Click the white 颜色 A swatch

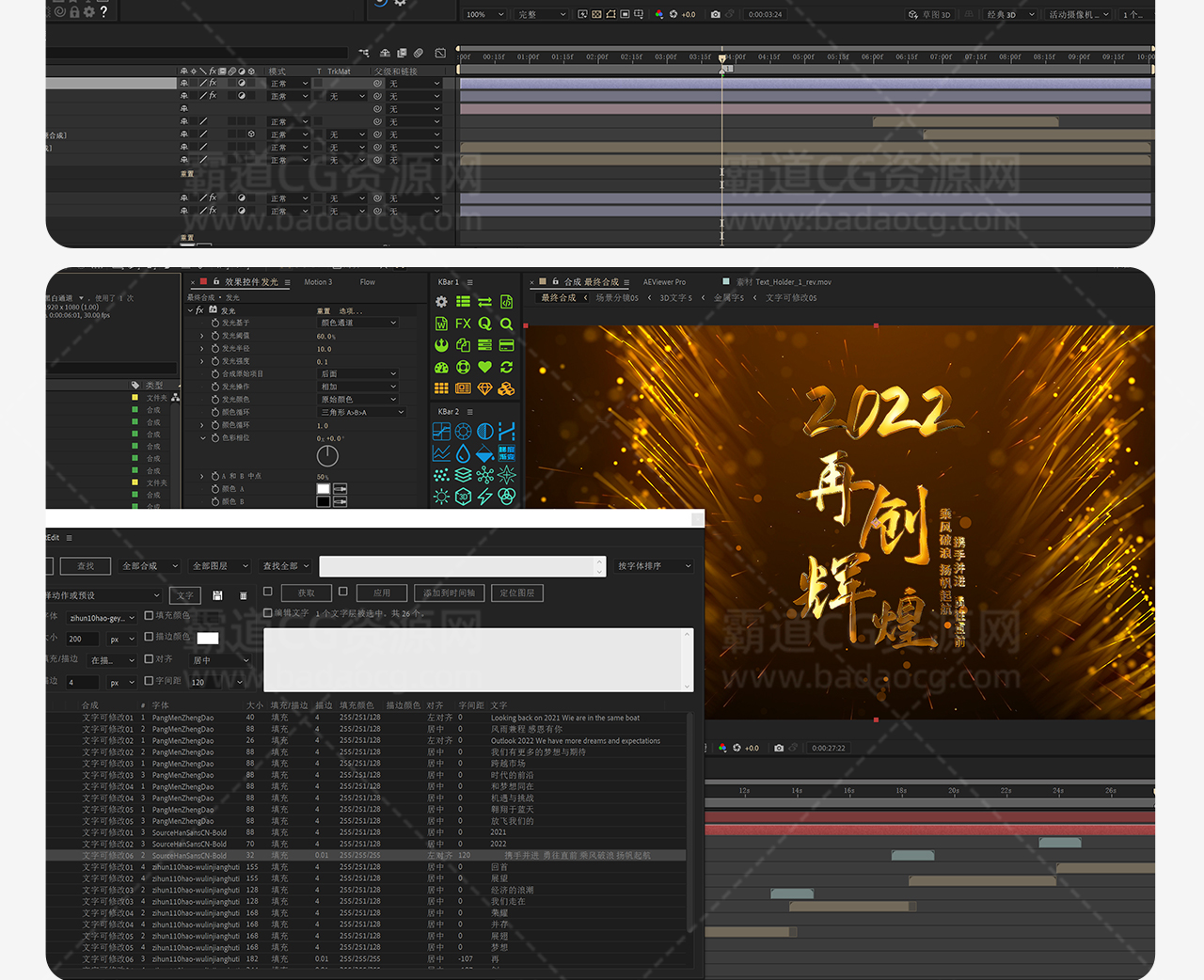(324, 489)
